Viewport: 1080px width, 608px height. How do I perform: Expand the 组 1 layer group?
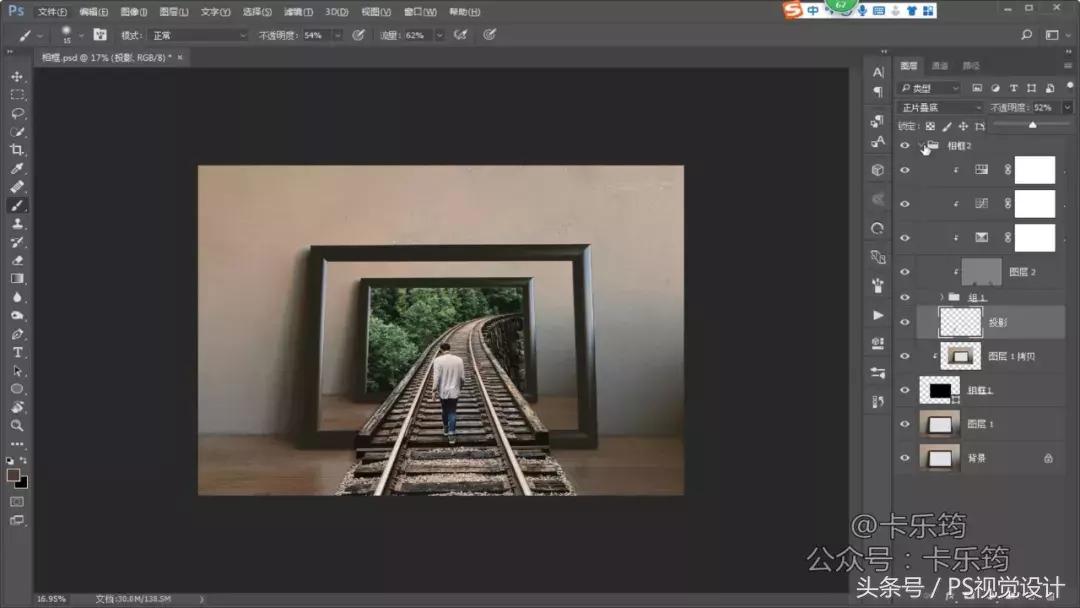tap(942, 298)
